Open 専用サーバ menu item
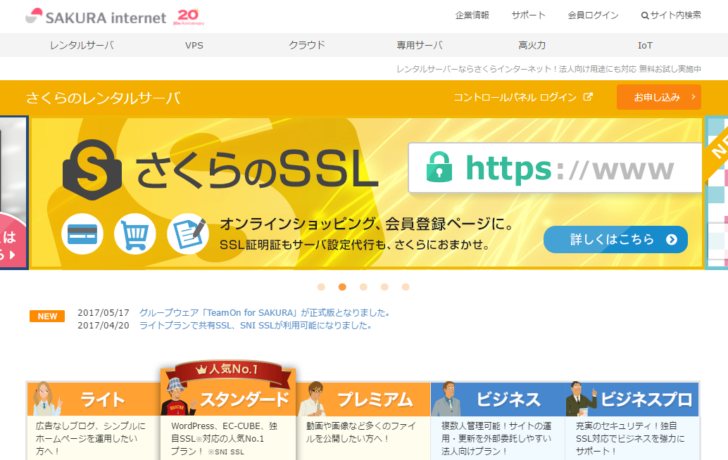This screenshot has height=460, width=728. [419, 45]
